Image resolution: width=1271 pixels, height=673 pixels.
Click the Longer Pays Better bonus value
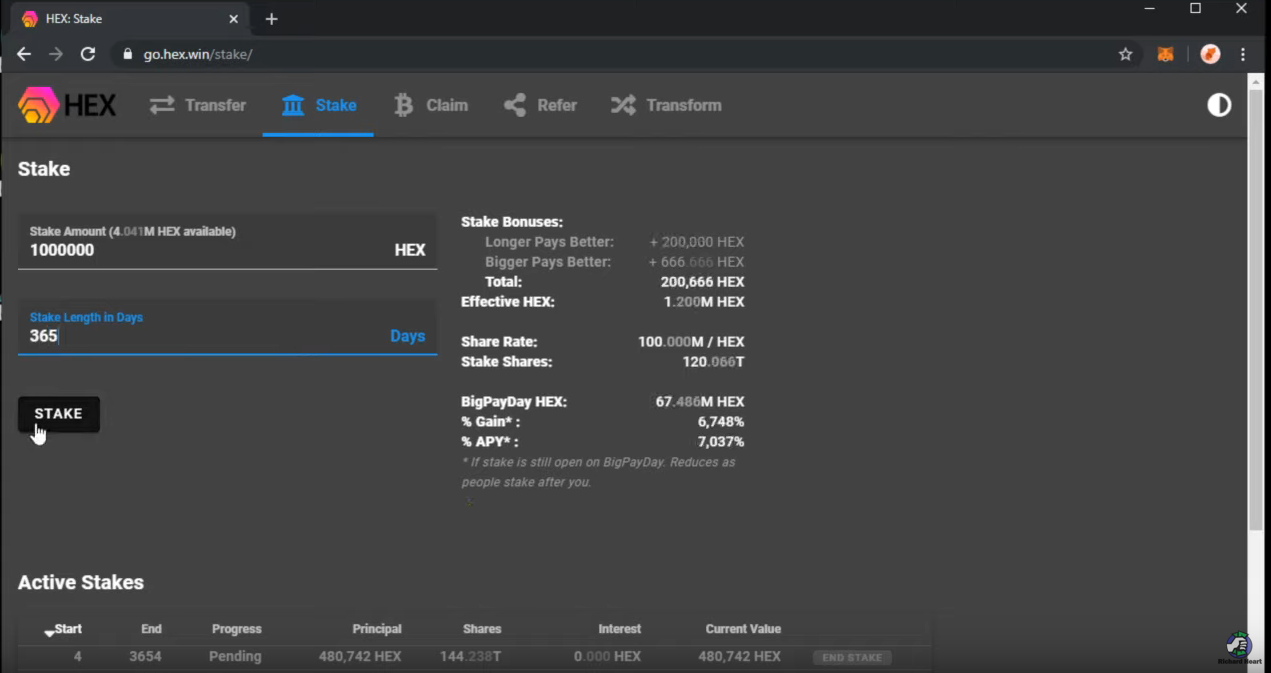697,242
